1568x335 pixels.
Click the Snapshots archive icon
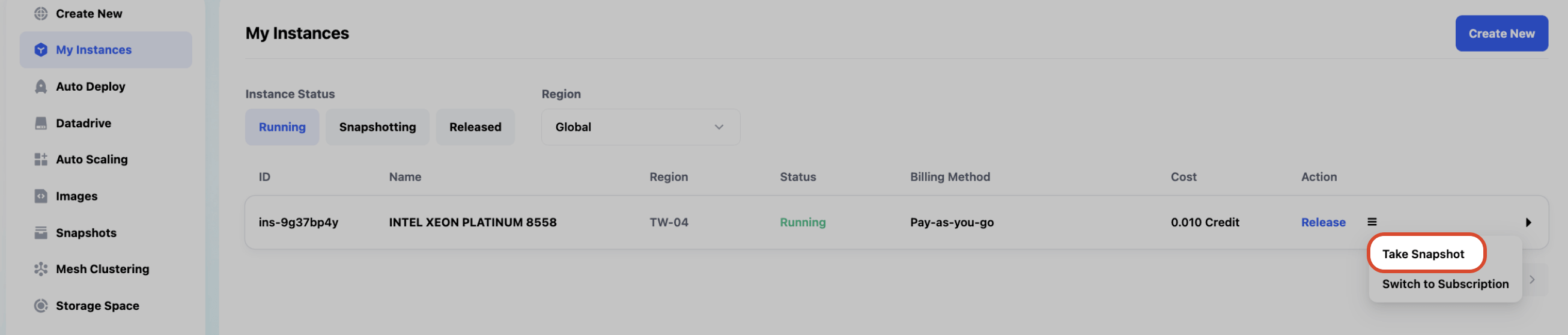pyautogui.click(x=41, y=232)
